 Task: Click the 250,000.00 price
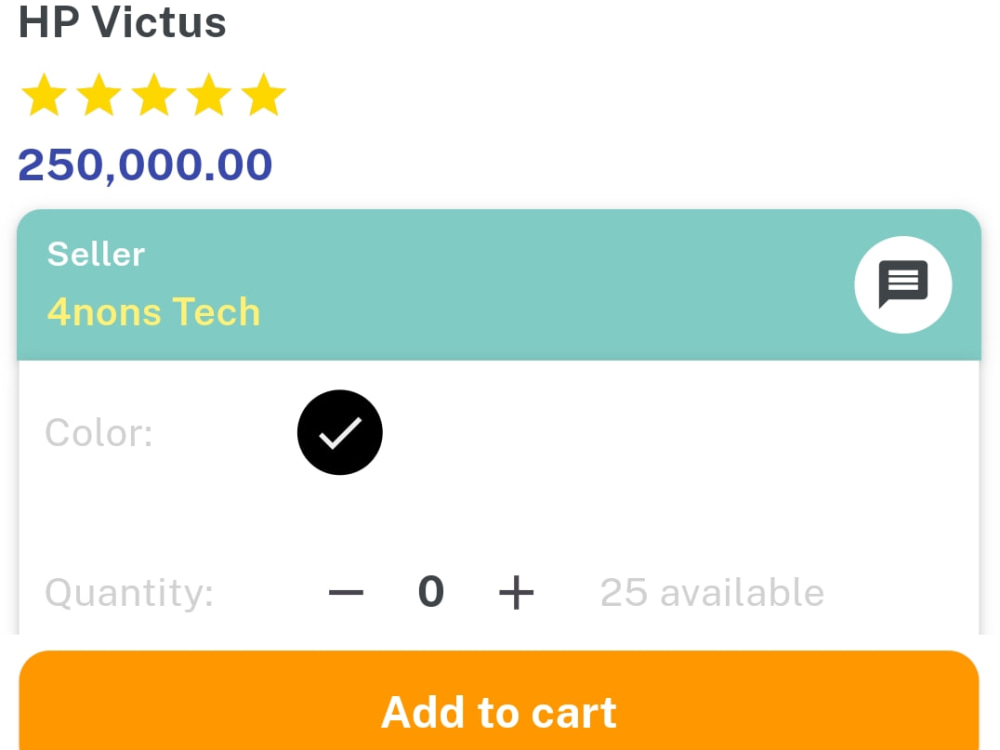[145, 165]
